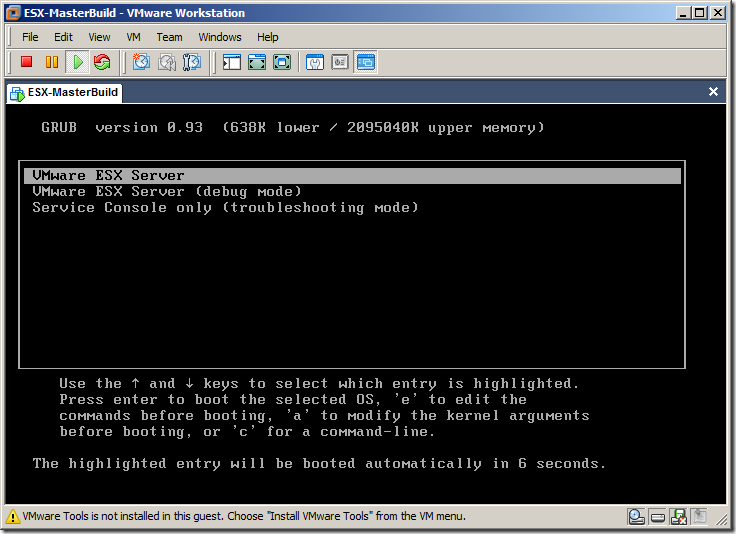
Task: Open the Edit menu
Action: tap(63, 37)
